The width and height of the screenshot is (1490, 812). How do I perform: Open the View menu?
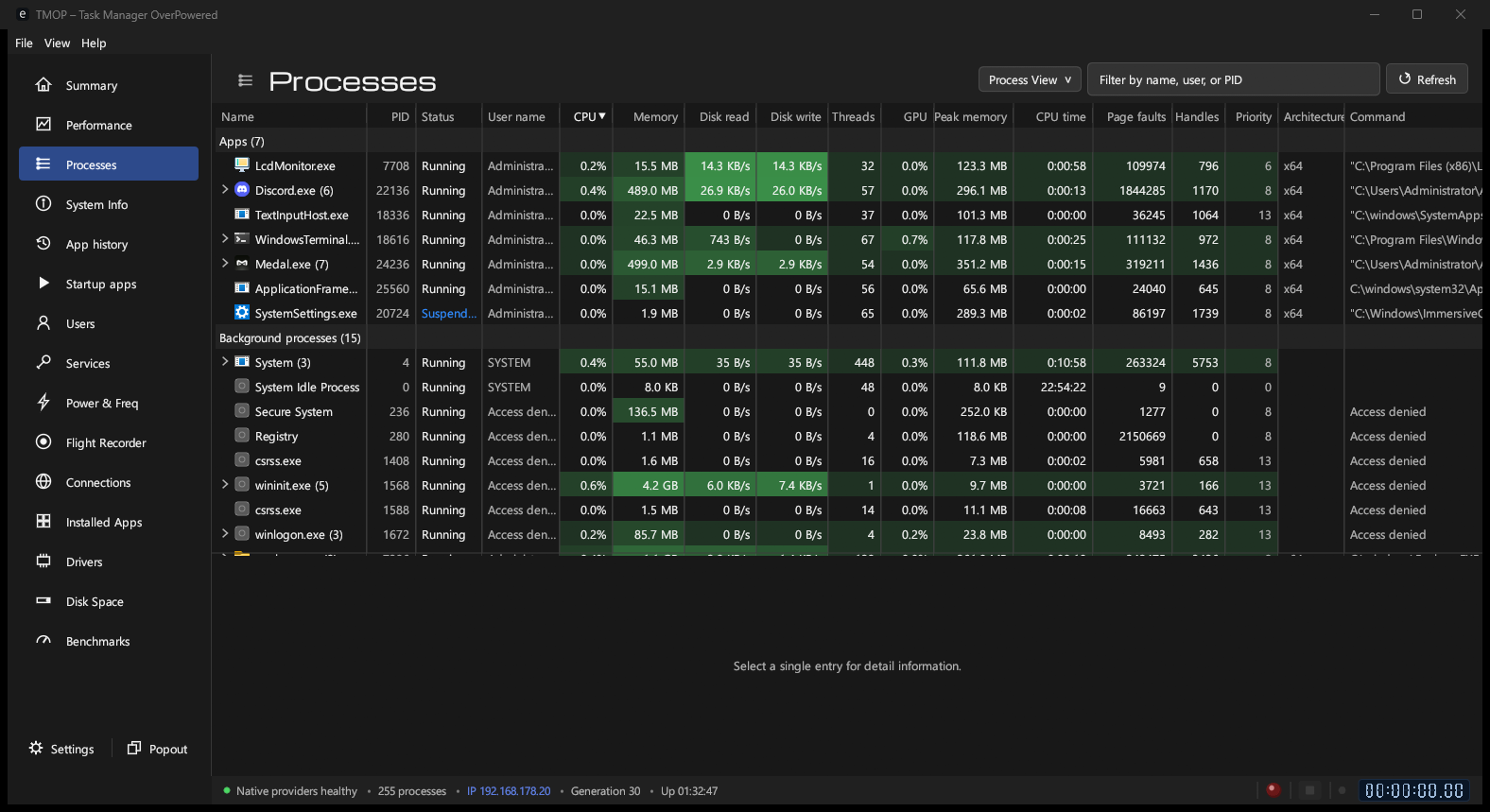click(x=57, y=43)
